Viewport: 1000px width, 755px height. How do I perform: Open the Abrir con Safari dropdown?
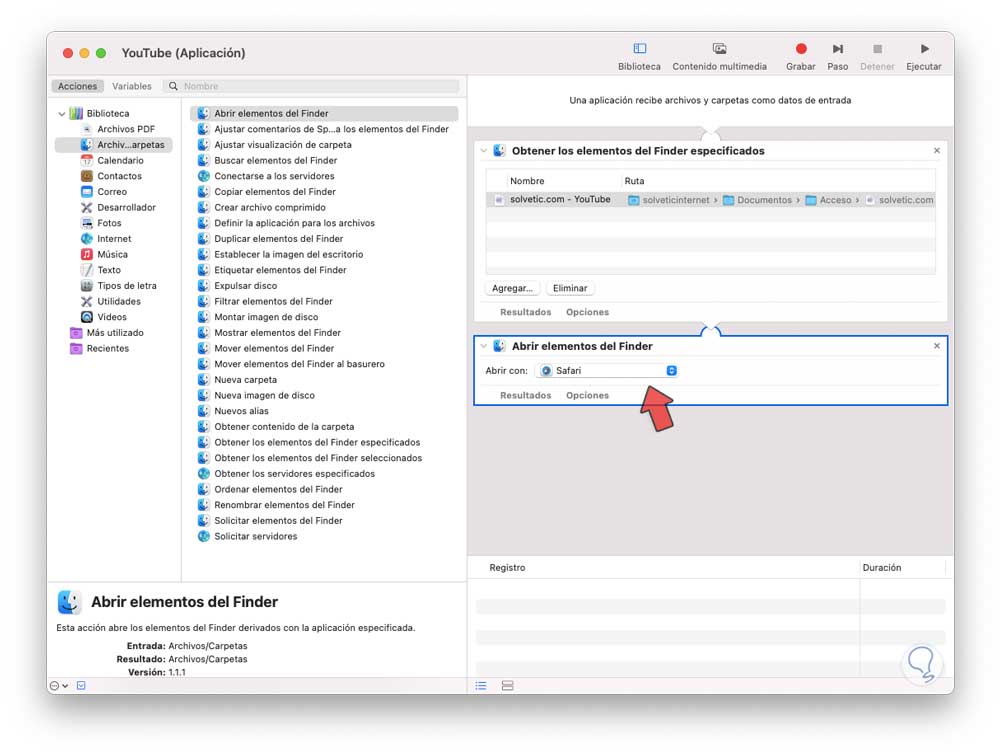tap(607, 370)
